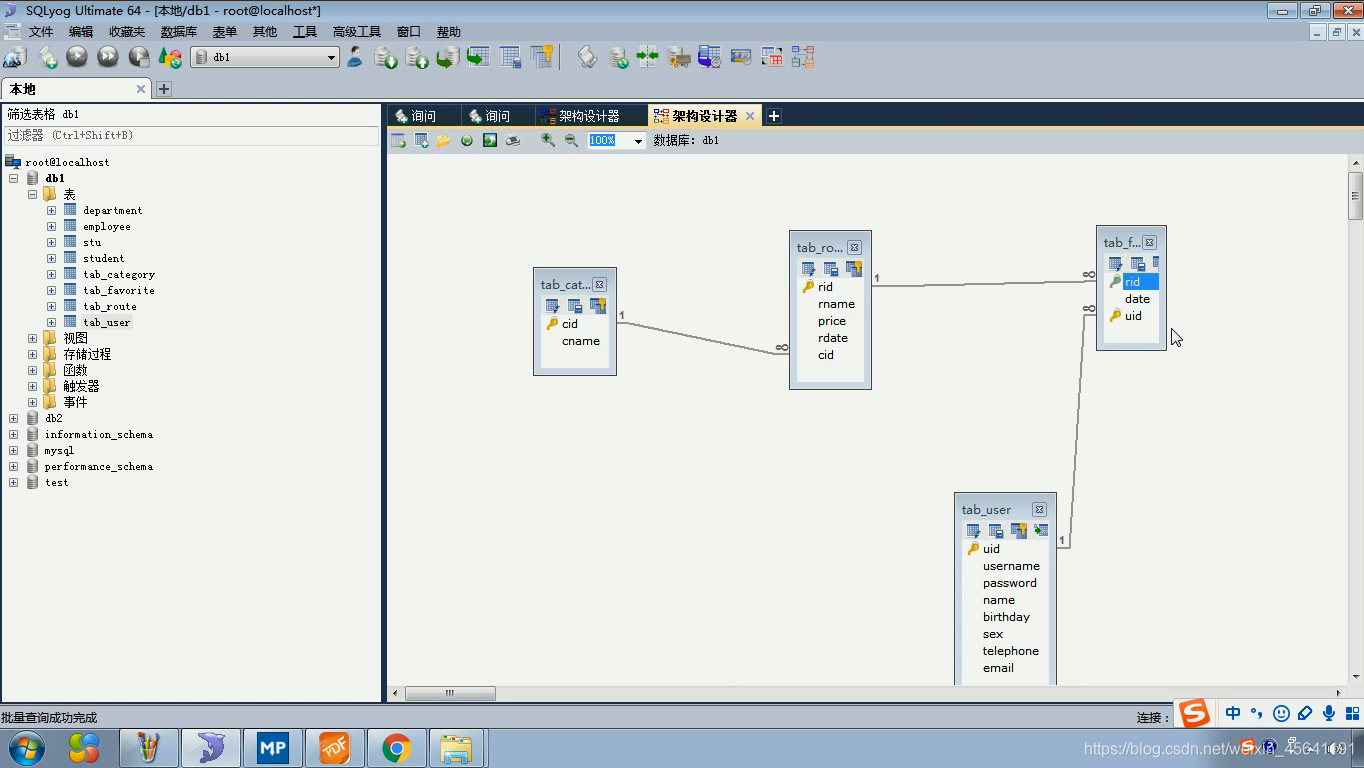The width and height of the screenshot is (1364, 768).
Task: Click the Sogou IME emoji face icon
Action: coord(1281,713)
